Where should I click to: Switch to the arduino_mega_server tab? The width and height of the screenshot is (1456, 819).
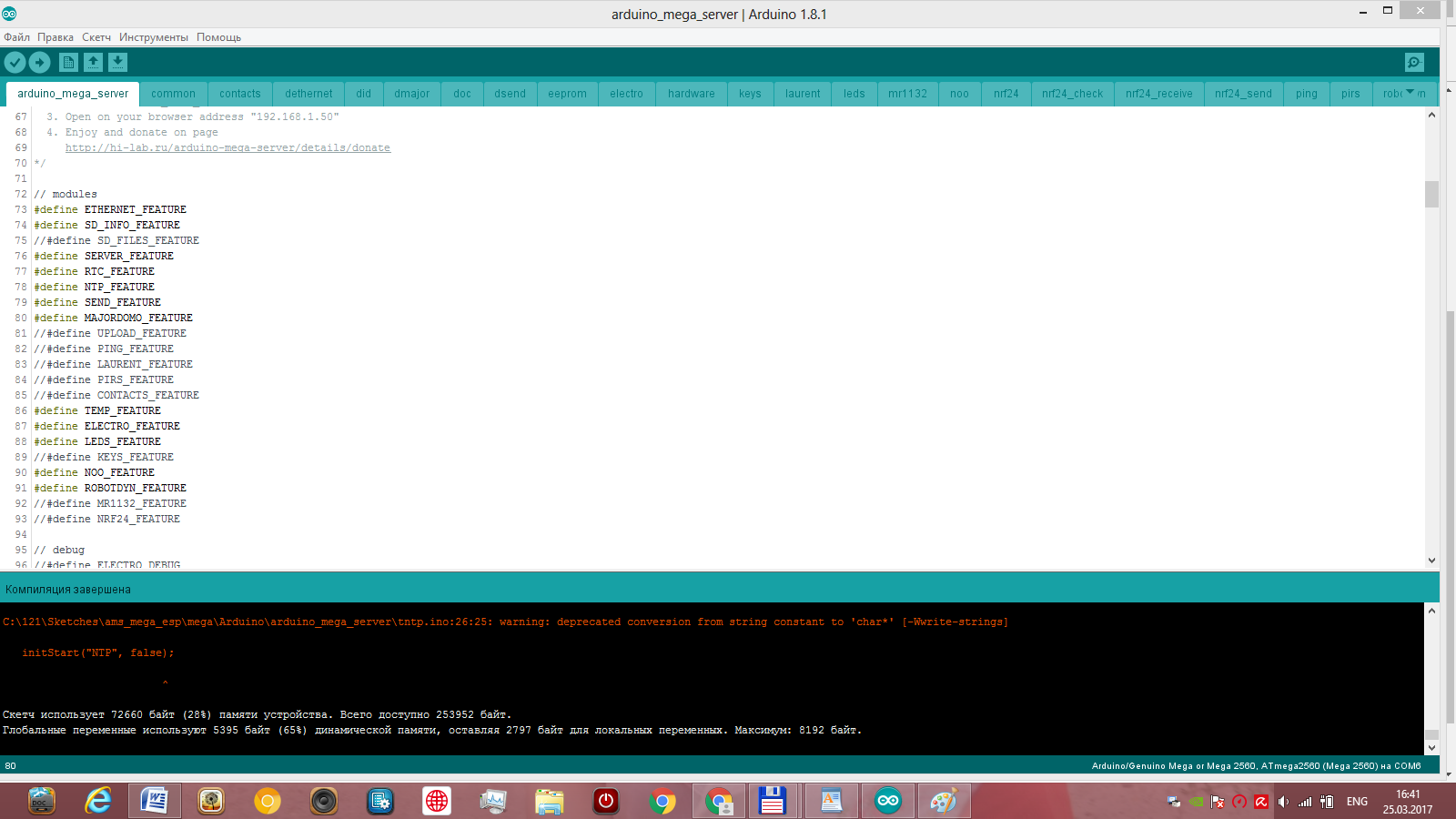point(73,94)
